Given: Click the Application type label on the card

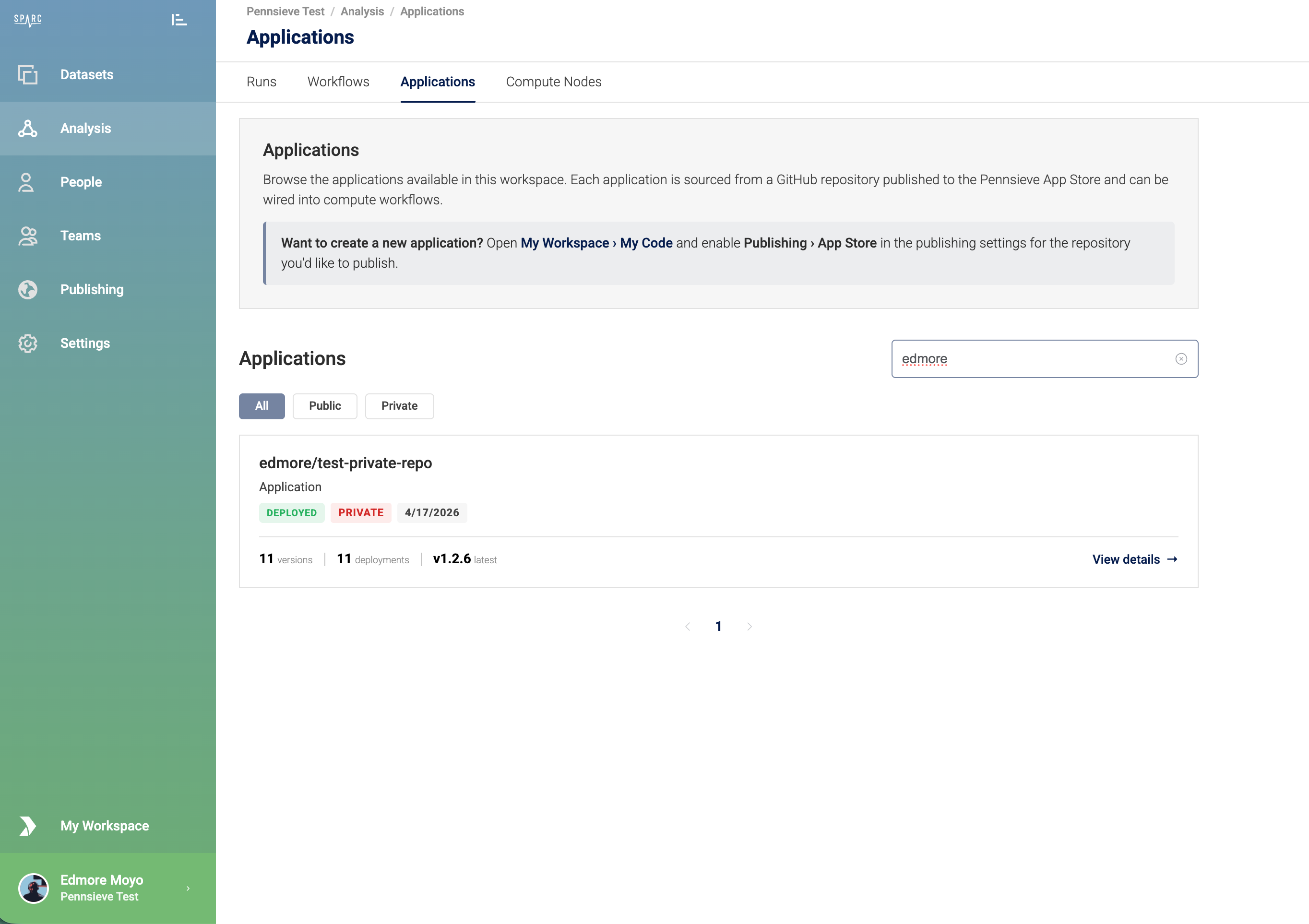Looking at the screenshot, I should pos(290,487).
